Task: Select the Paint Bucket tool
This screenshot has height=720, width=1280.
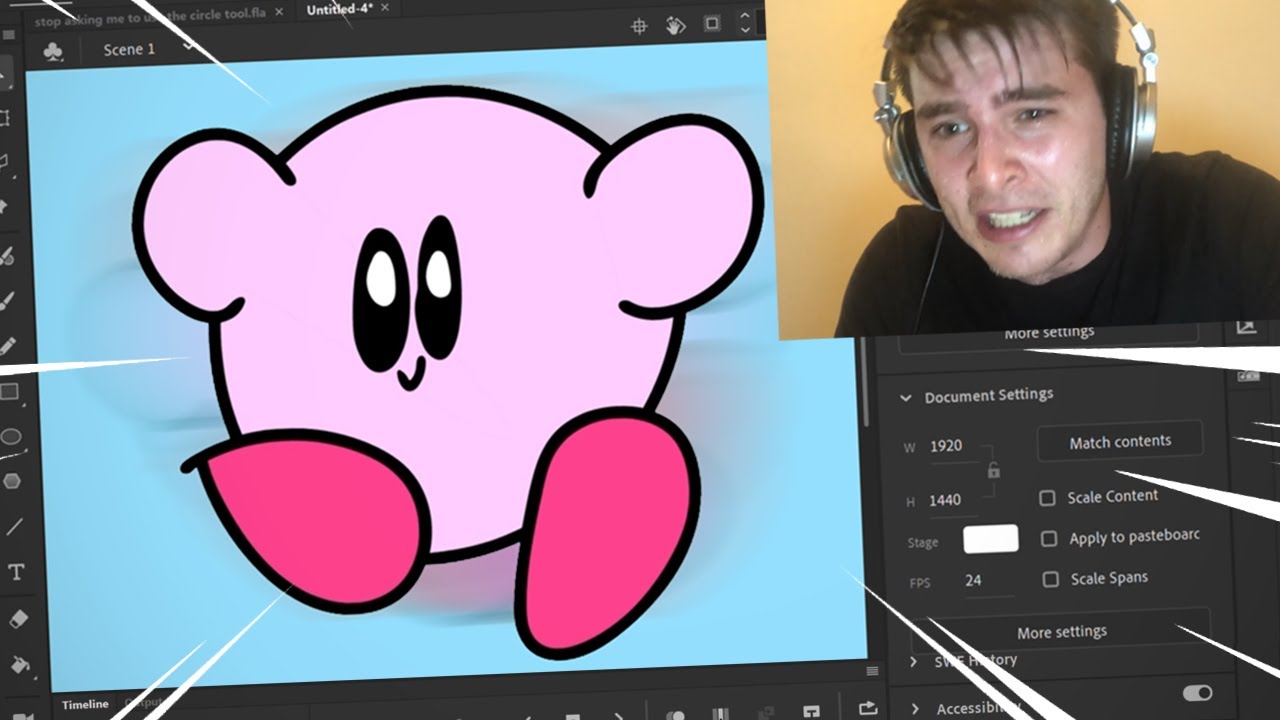Action: point(20,664)
